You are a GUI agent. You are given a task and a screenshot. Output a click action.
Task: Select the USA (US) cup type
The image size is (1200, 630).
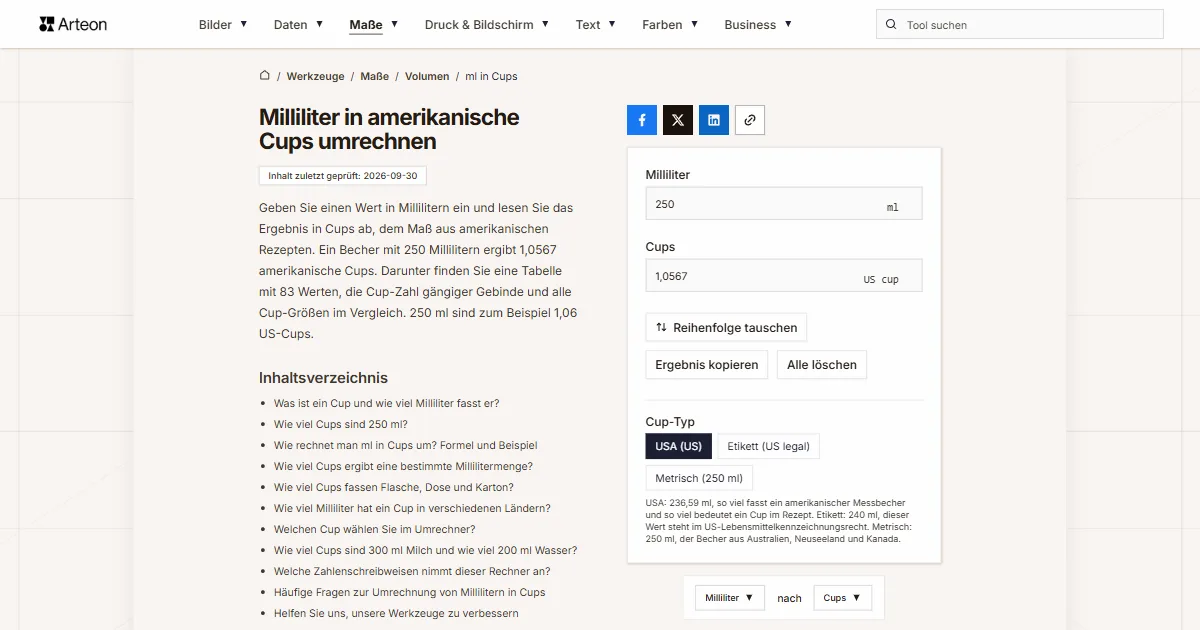(679, 446)
